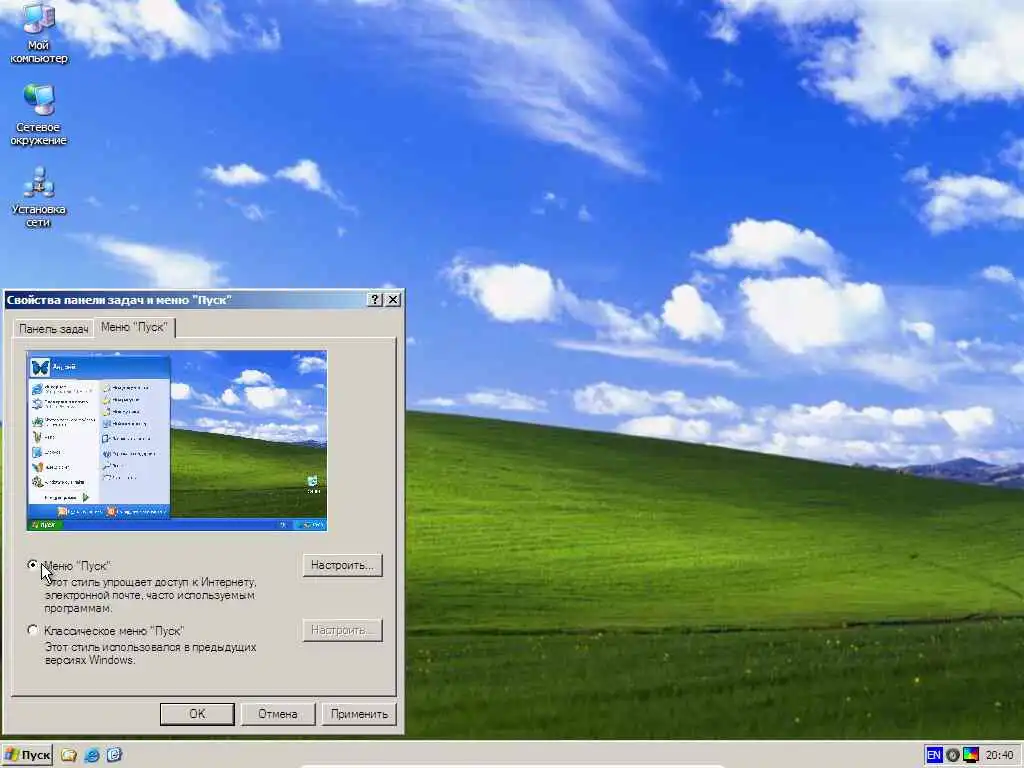Click the third Quick Launch icon

click(114, 755)
